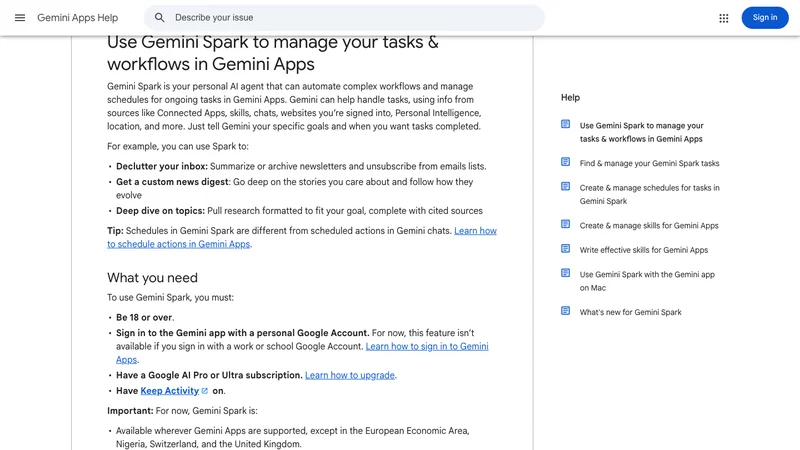Open 'Create & manage skills for Gemini Apps'
The height and width of the screenshot is (450, 800).
click(649, 226)
